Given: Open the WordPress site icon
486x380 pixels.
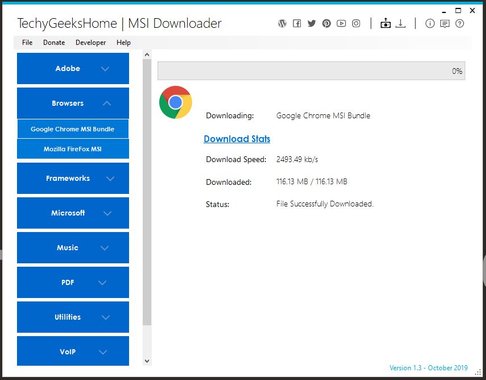Looking at the screenshot, I should click(282, 23).
